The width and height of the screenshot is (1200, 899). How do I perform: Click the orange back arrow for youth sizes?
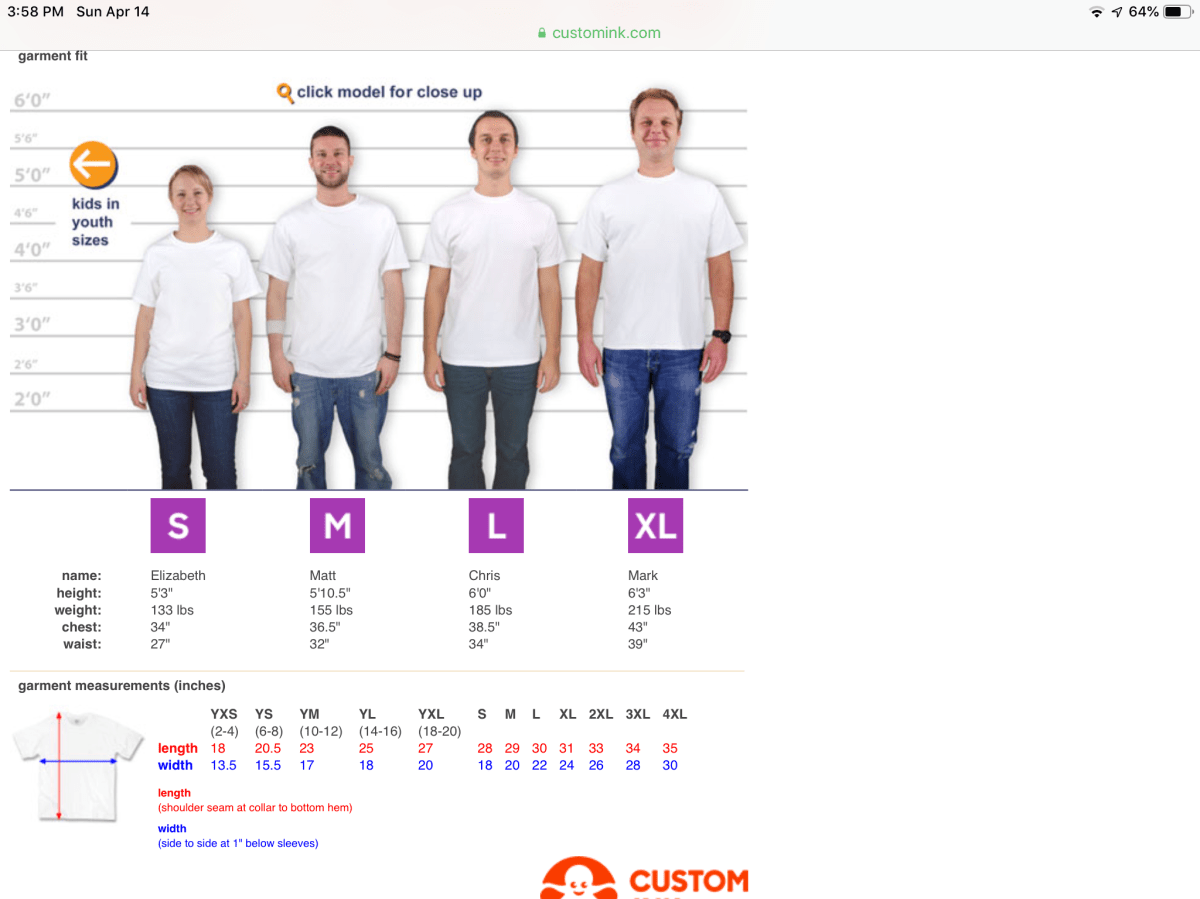click(94, 164)
